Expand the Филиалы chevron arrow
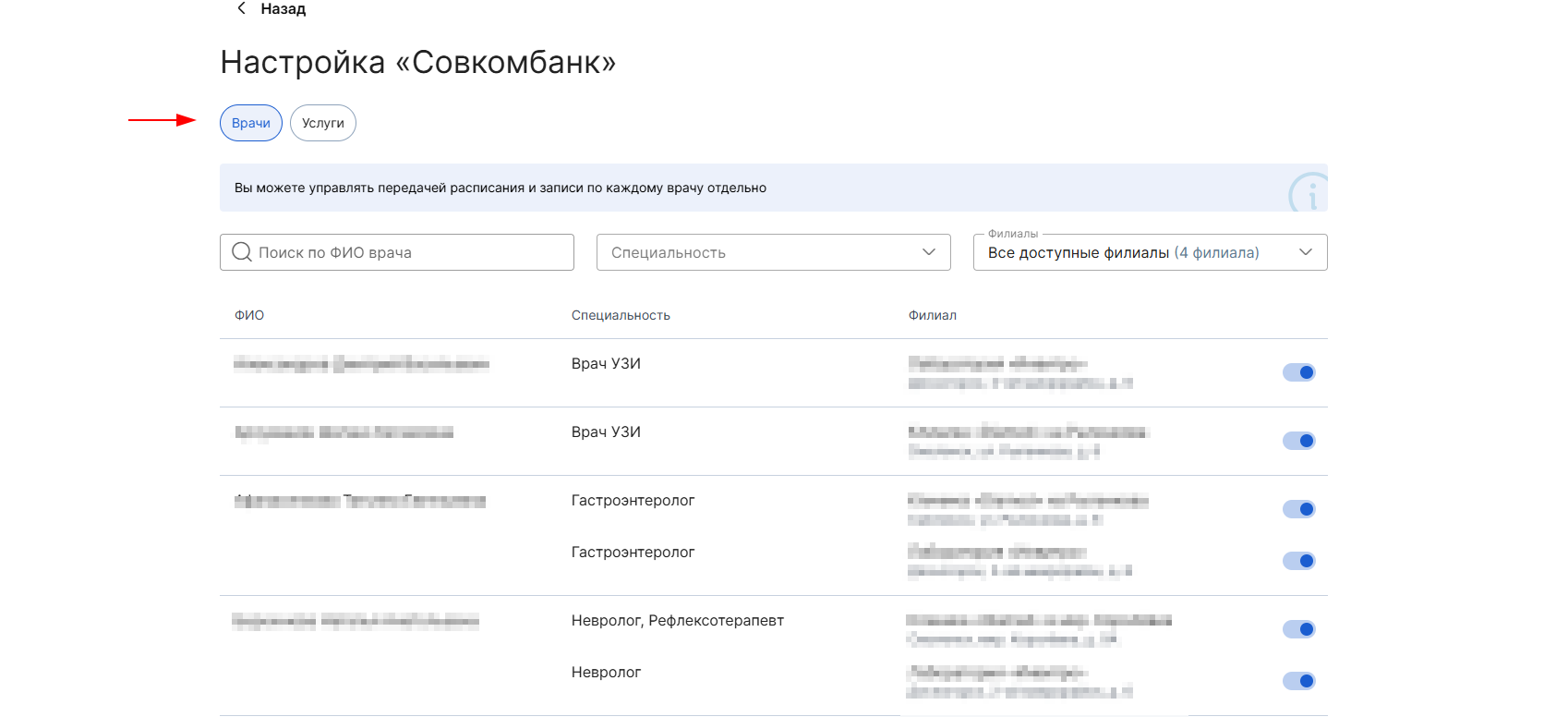This screenshot has width=1568, height=717. 1306,252
